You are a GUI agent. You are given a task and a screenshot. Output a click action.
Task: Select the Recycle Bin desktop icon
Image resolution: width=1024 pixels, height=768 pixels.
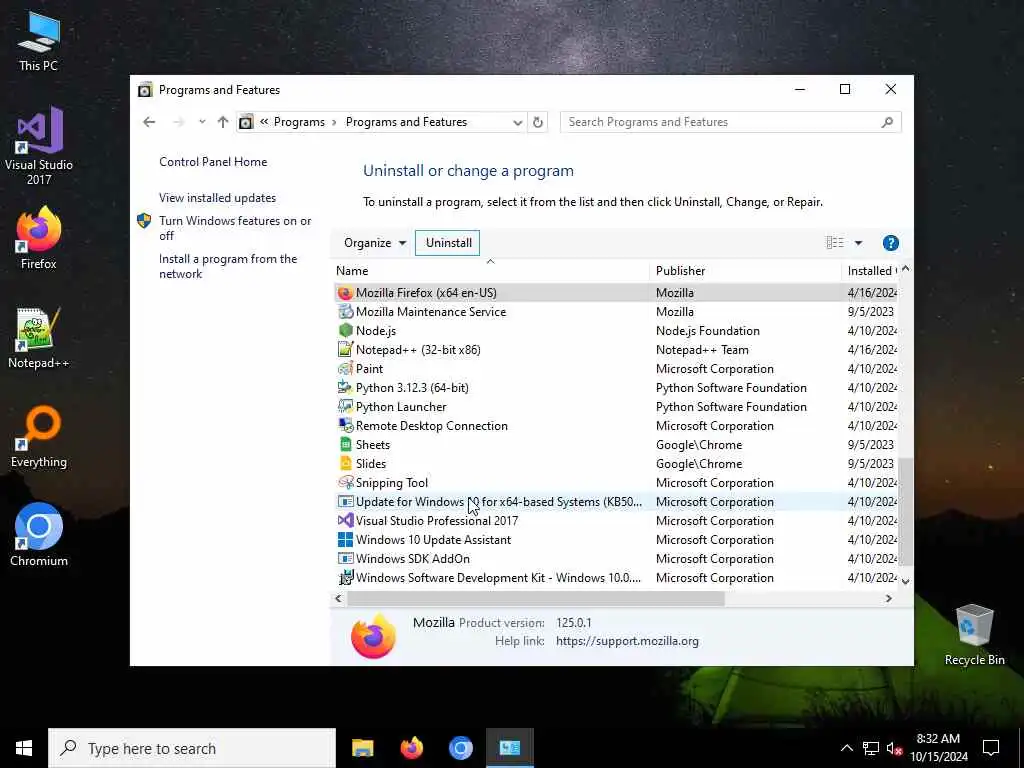pos(974,635)
